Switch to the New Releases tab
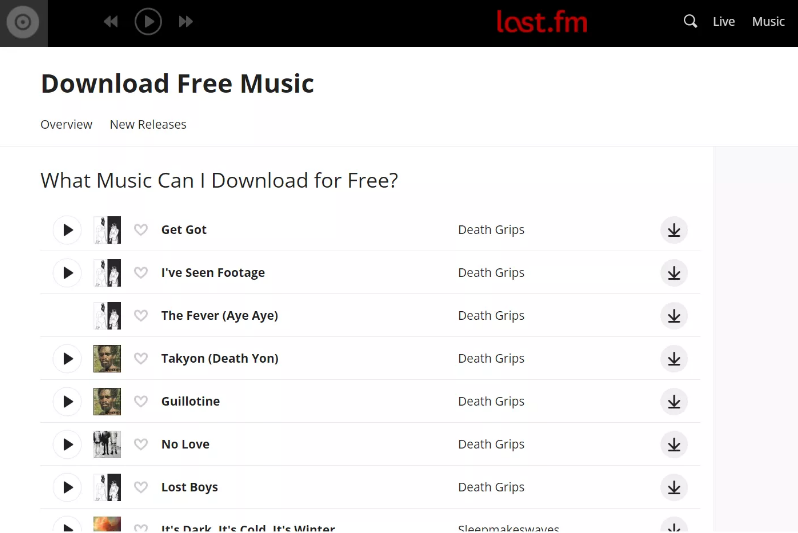798x533 pixels. [x=148, y=125]
